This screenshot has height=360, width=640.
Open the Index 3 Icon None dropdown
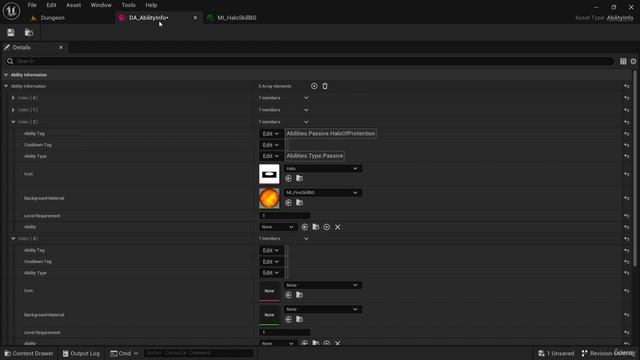(x=323, y=285)
